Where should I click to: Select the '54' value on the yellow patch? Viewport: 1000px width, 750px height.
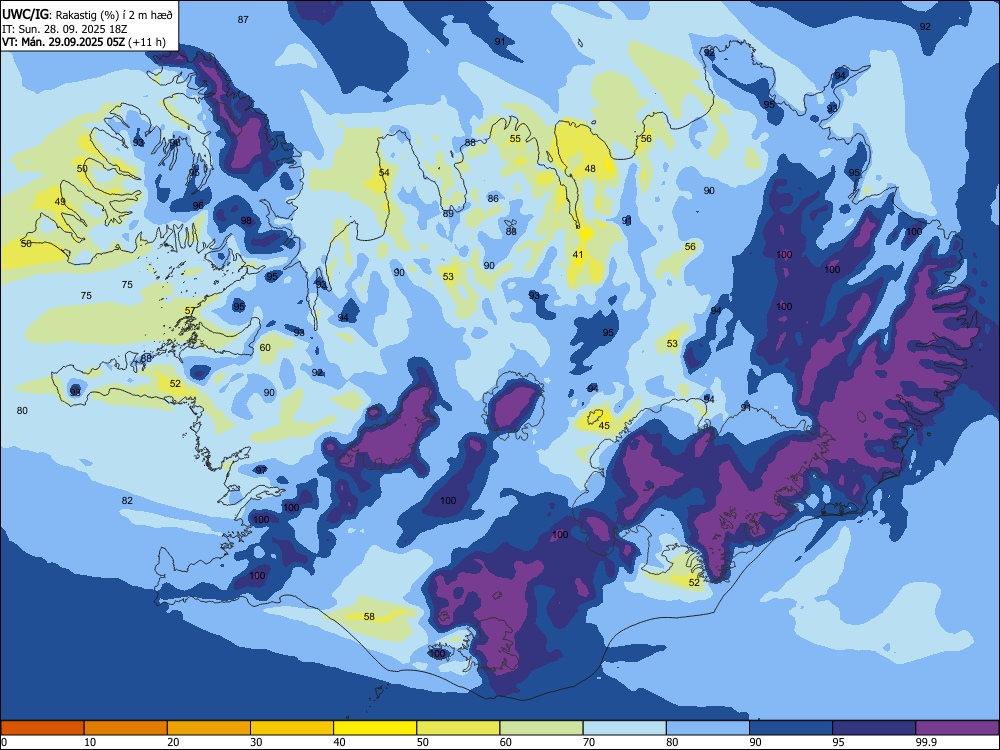pyautogui.click(x=384, y=173)
